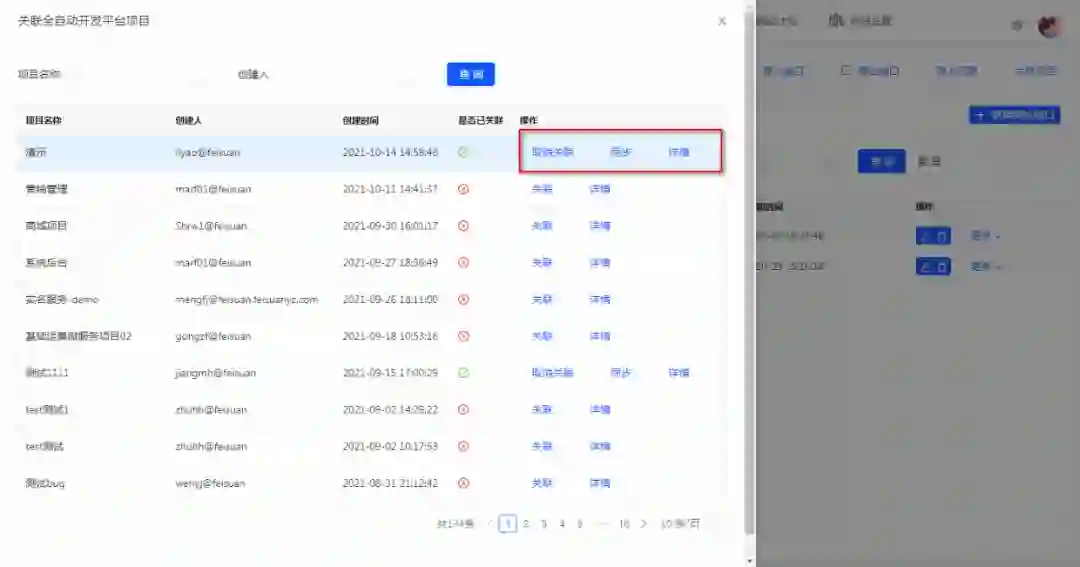1080x567 pixels.
Task: Click 同步 in the jiangmh@feisuan row
Action: click(x=621, y=373)
